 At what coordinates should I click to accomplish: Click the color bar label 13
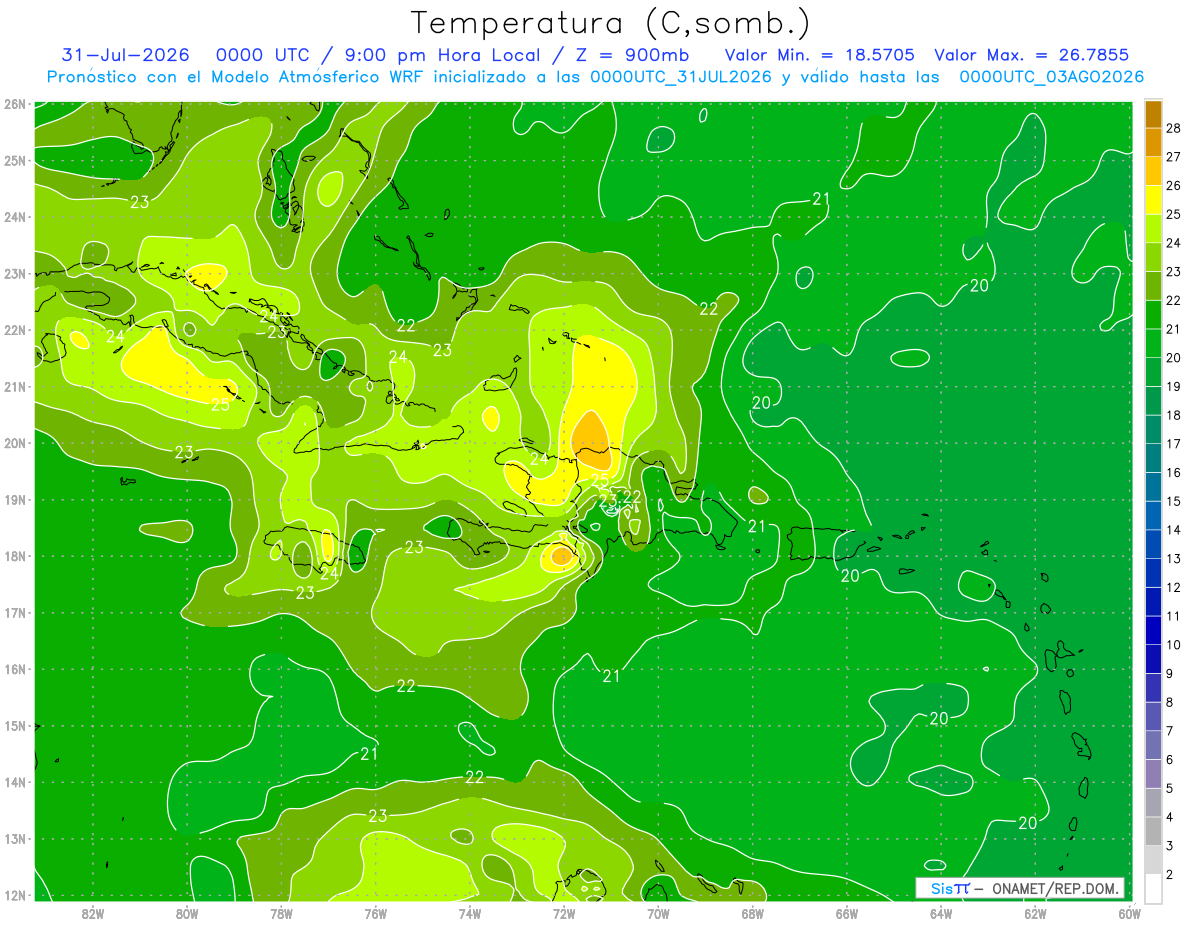click(1173, 559)
